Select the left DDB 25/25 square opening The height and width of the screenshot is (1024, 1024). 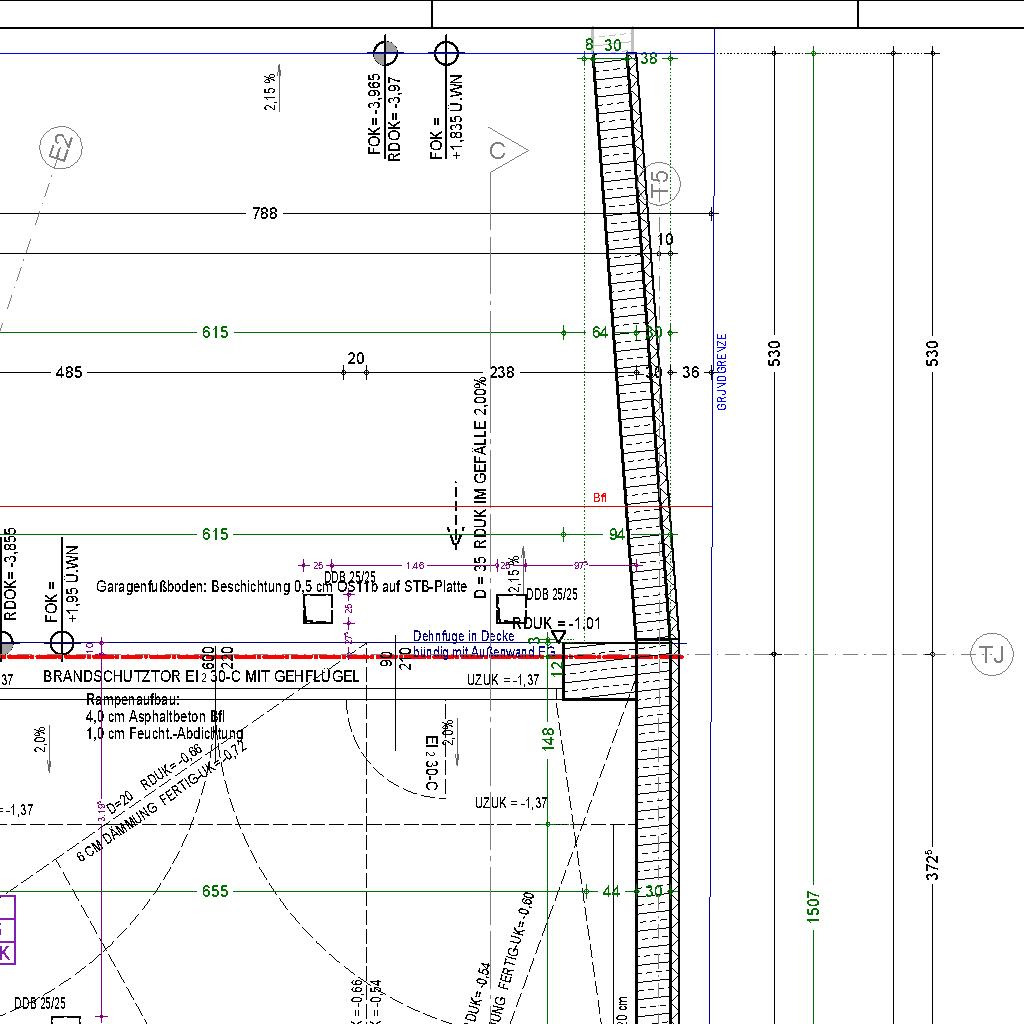point(318,608)
